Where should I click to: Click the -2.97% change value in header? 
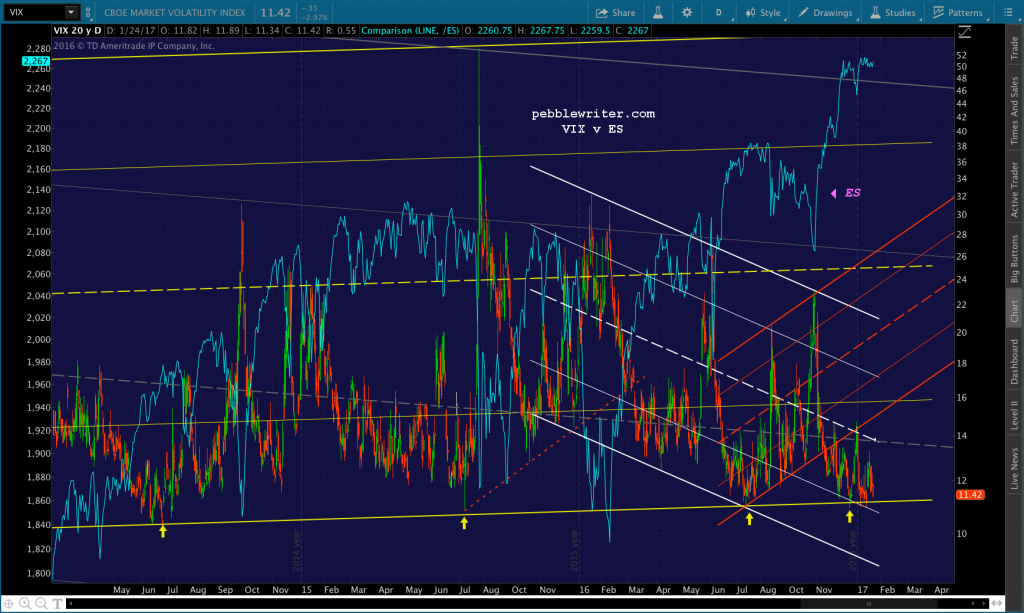314,17
